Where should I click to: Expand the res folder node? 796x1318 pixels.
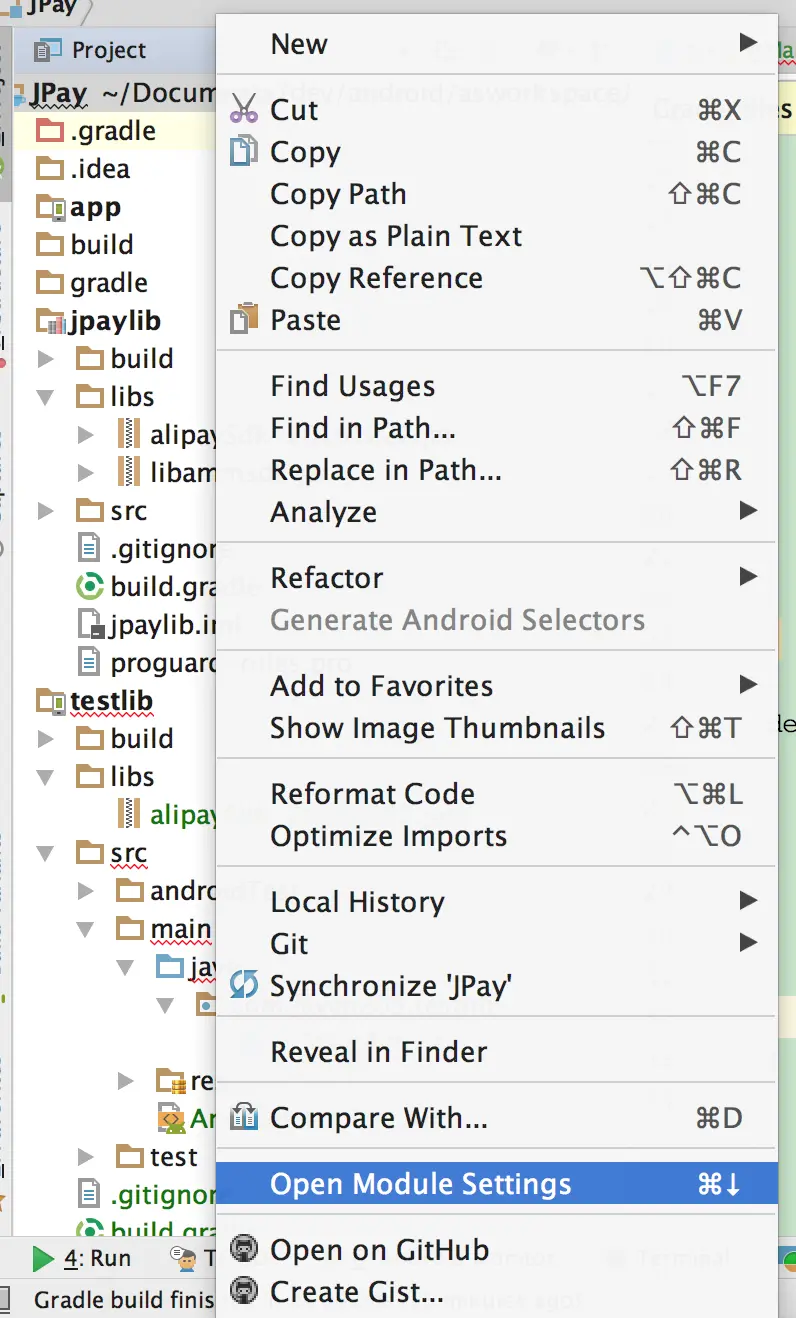coord(125,1081)
